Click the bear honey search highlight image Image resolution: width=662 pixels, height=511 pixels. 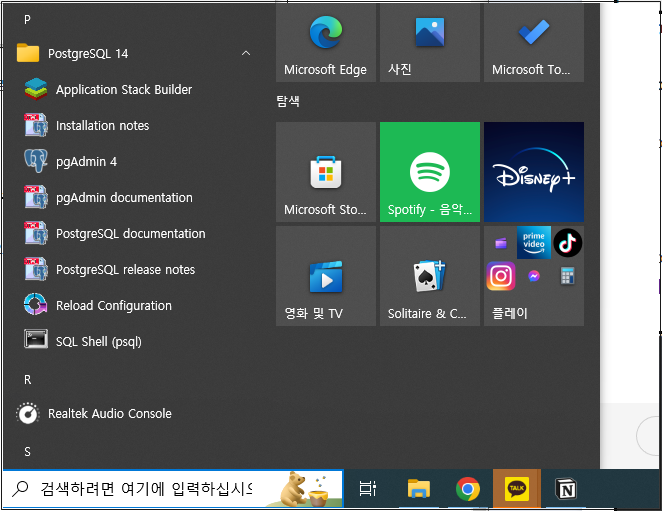pyautogui.click(x=305, y=489)
